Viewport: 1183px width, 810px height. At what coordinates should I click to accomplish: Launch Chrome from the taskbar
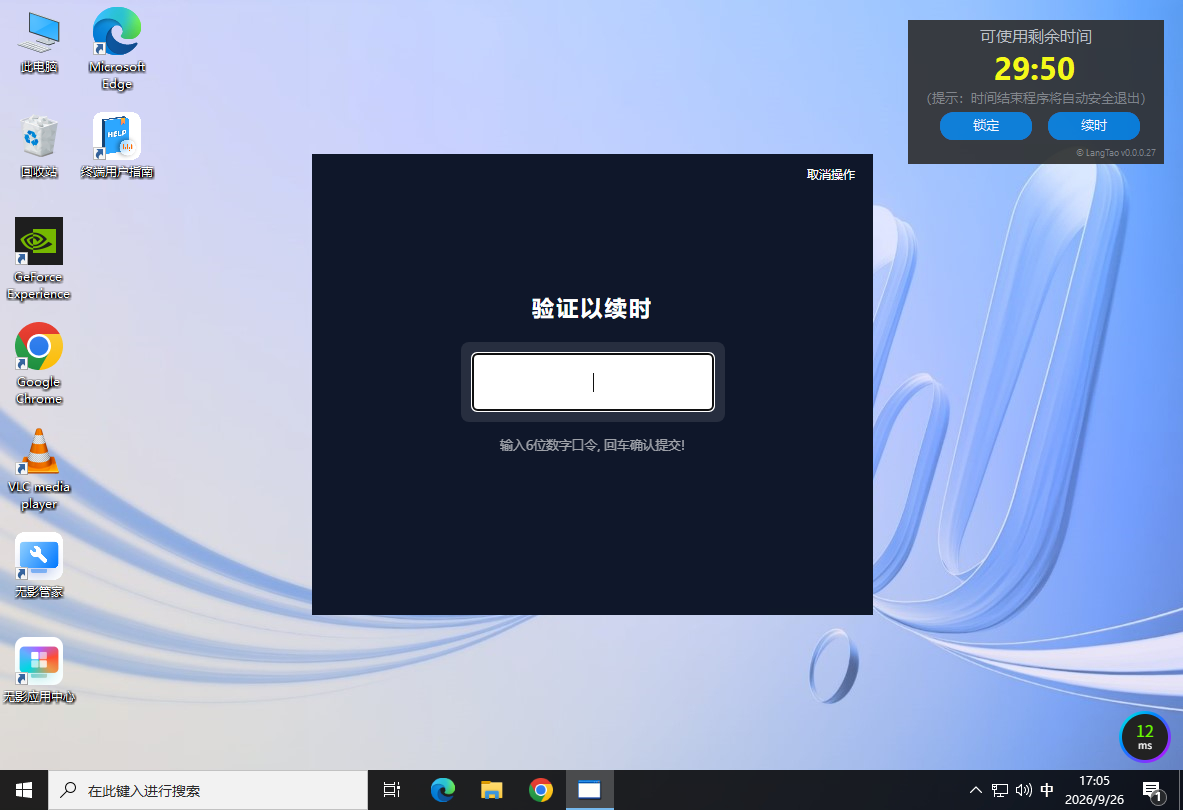tap(541, 790)
